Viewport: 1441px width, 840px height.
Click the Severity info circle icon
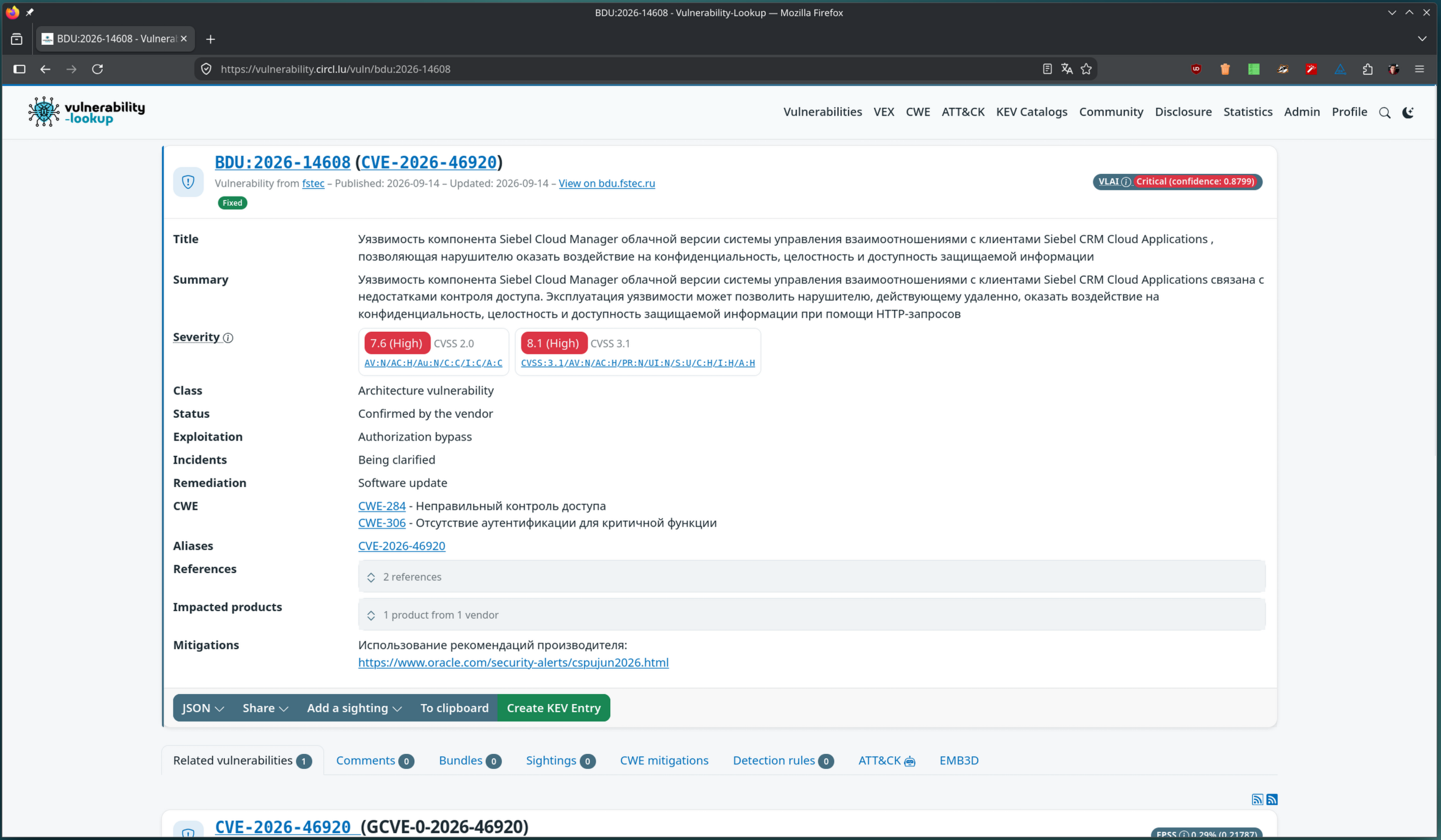[228, 338]
